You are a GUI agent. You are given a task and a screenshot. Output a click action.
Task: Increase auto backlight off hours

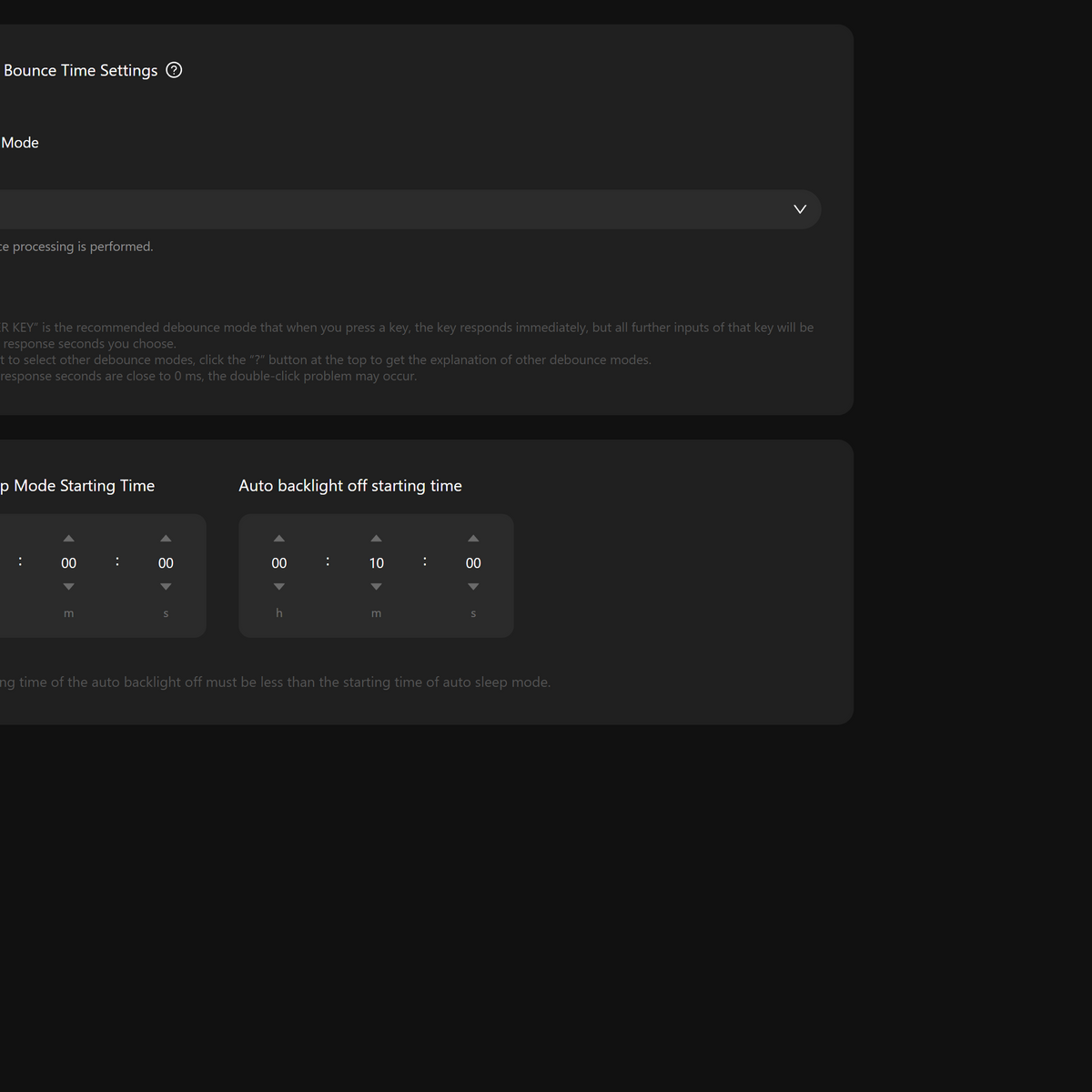click(279, 539)
